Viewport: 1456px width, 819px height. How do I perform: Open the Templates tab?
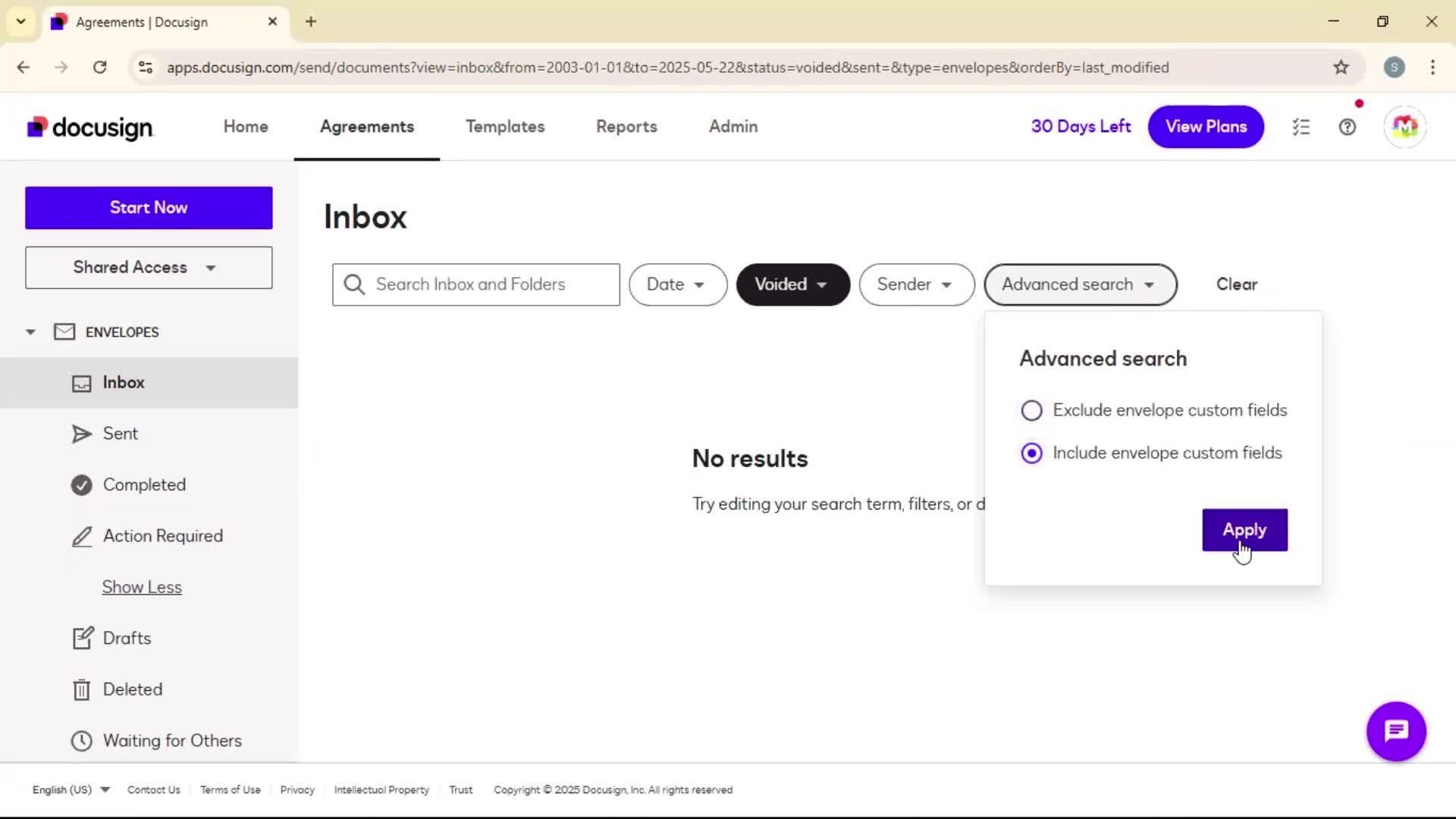pyautogui.click(x=505, y=127)
